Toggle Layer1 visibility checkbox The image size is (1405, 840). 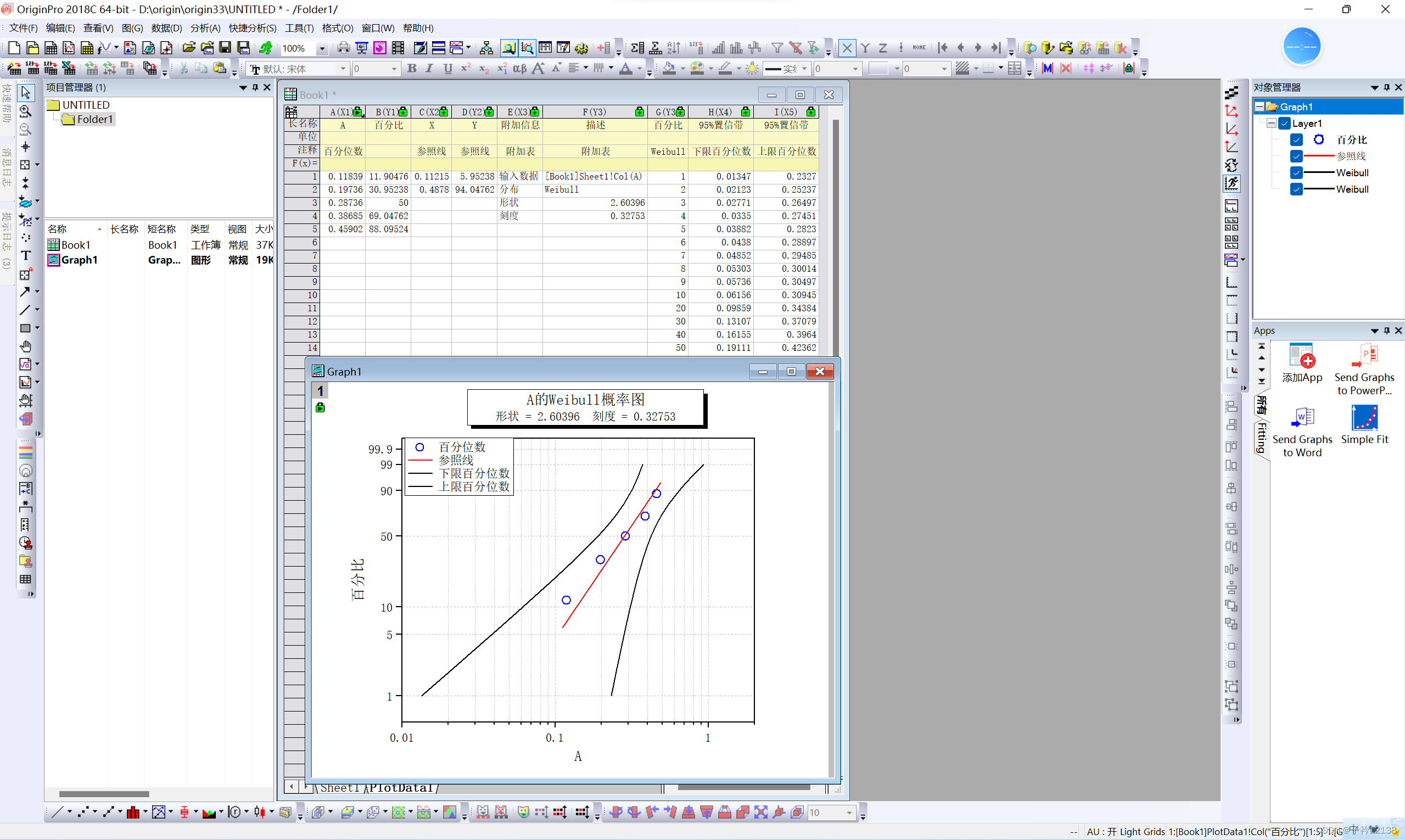coord(1284,124)
